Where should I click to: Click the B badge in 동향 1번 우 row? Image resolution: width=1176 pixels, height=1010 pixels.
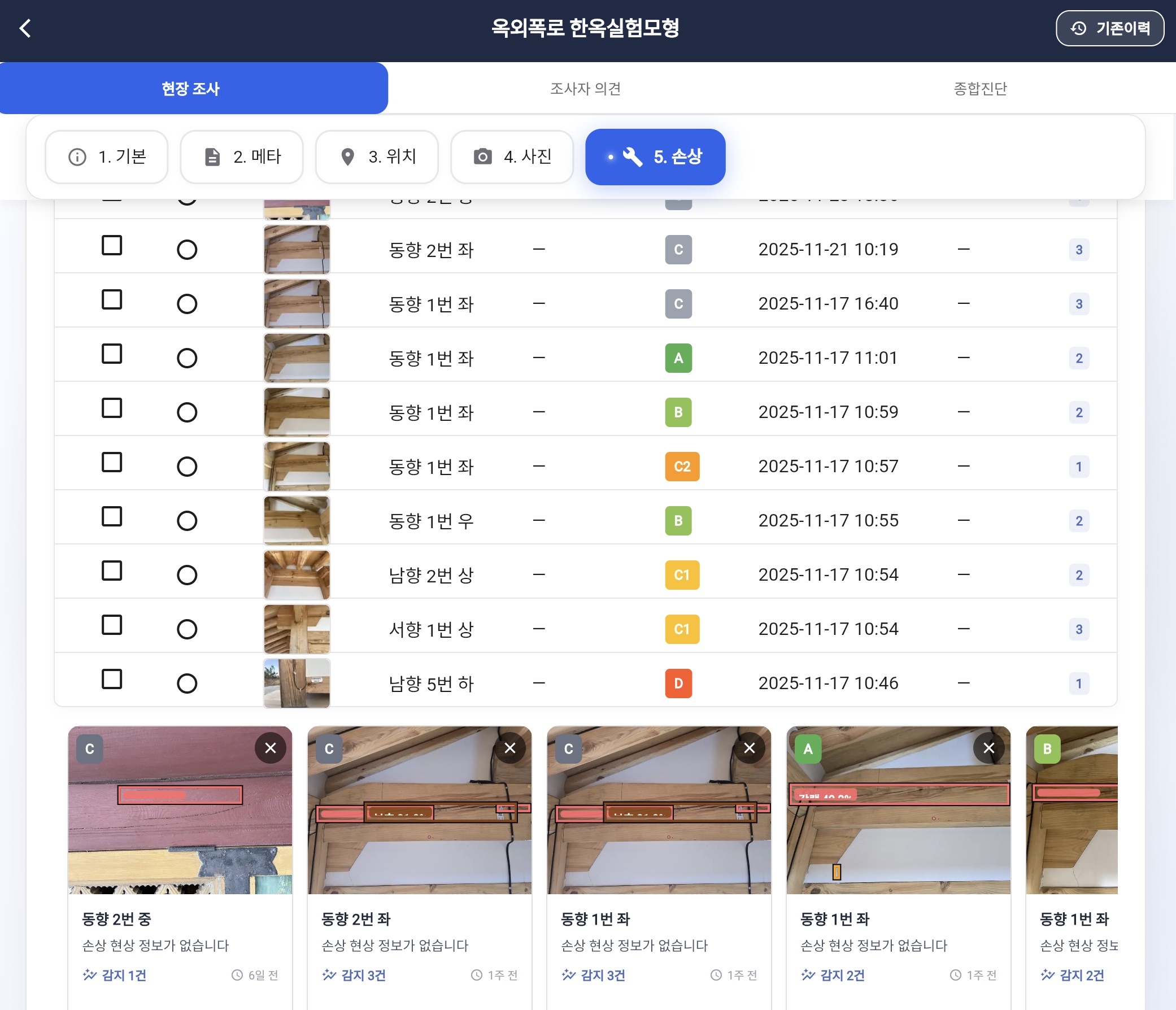click(678, 521)
